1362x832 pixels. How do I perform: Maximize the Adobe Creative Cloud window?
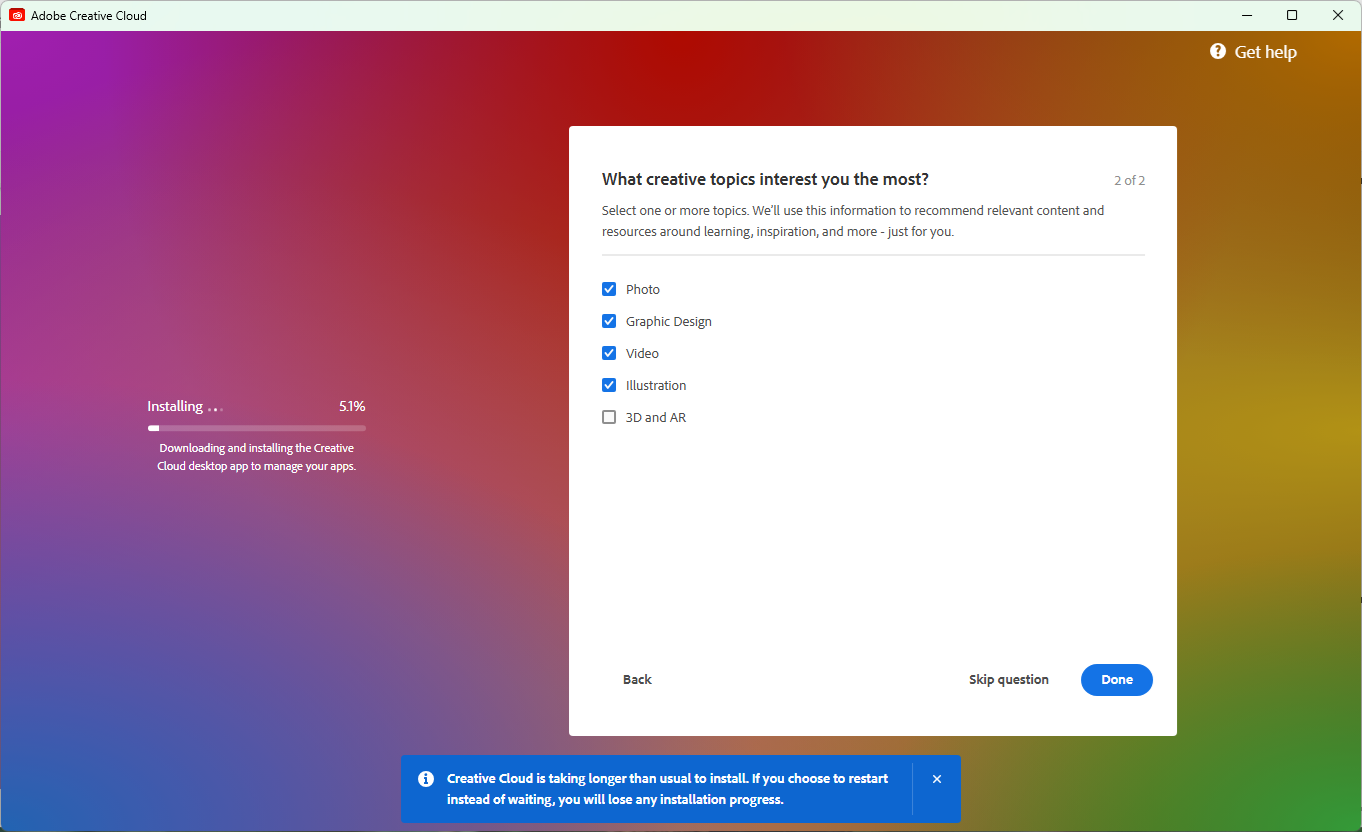(1291, 15)
